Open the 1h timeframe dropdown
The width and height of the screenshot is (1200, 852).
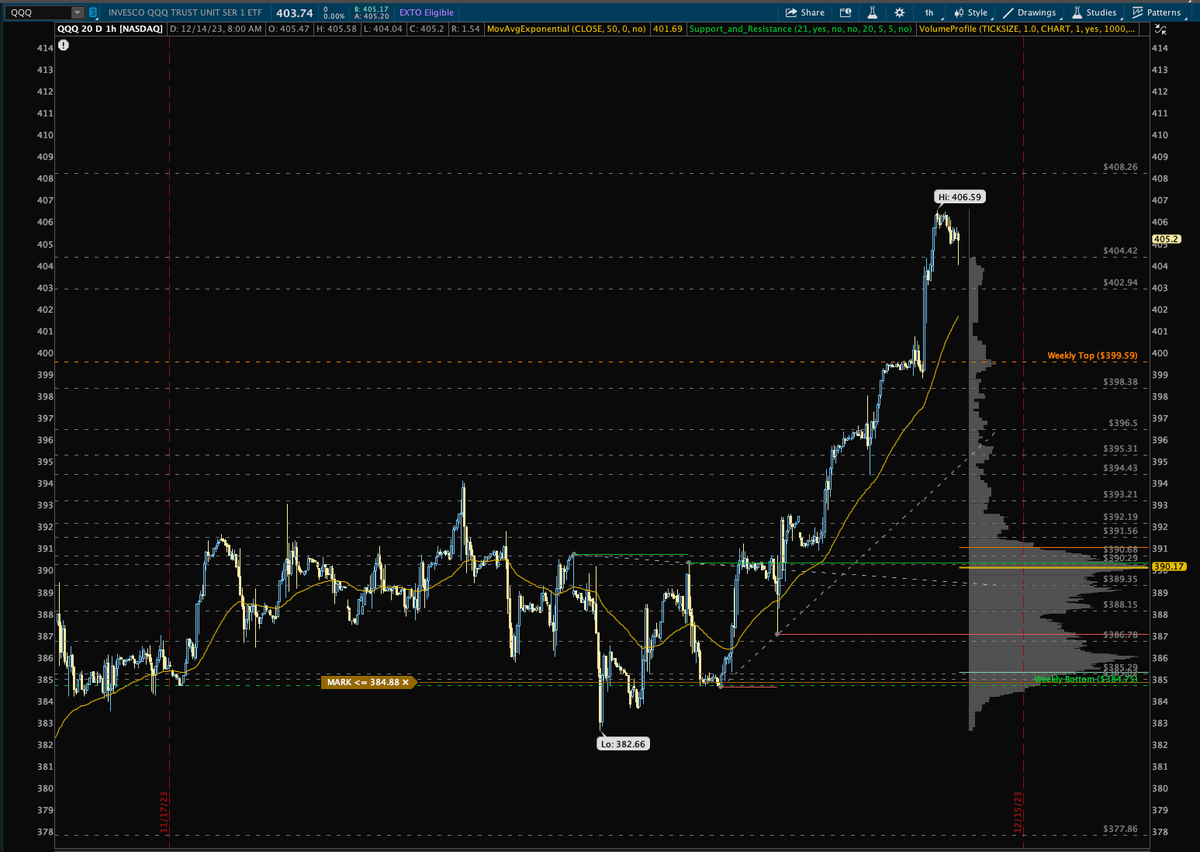coord(930,12)
